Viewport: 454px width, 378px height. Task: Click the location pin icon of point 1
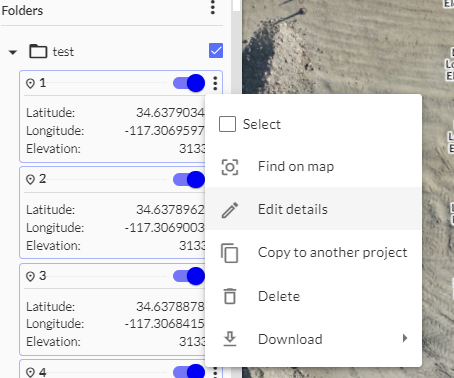click(30, 83)
